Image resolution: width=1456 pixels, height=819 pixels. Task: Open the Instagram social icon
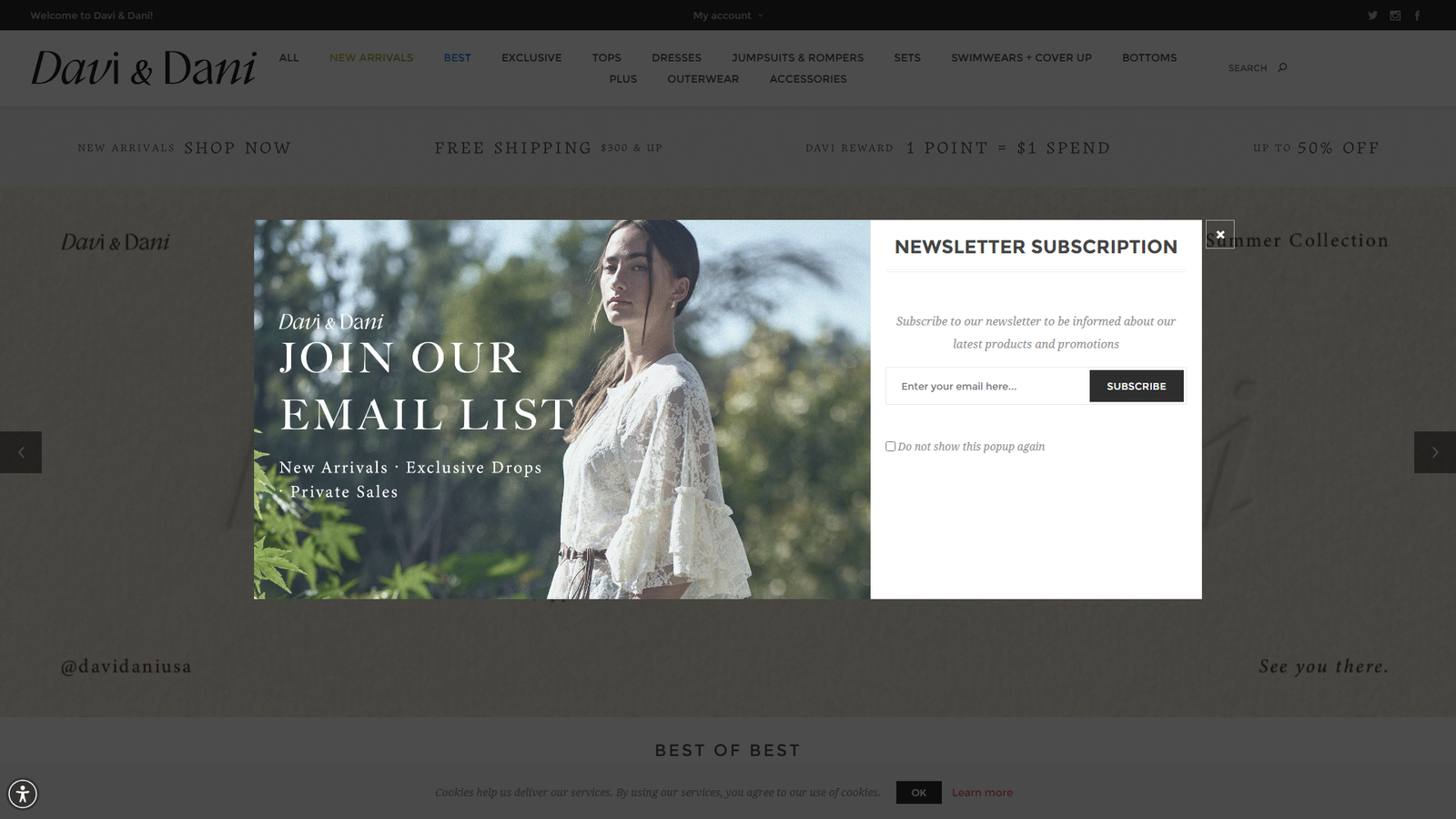pos(1395,15)
